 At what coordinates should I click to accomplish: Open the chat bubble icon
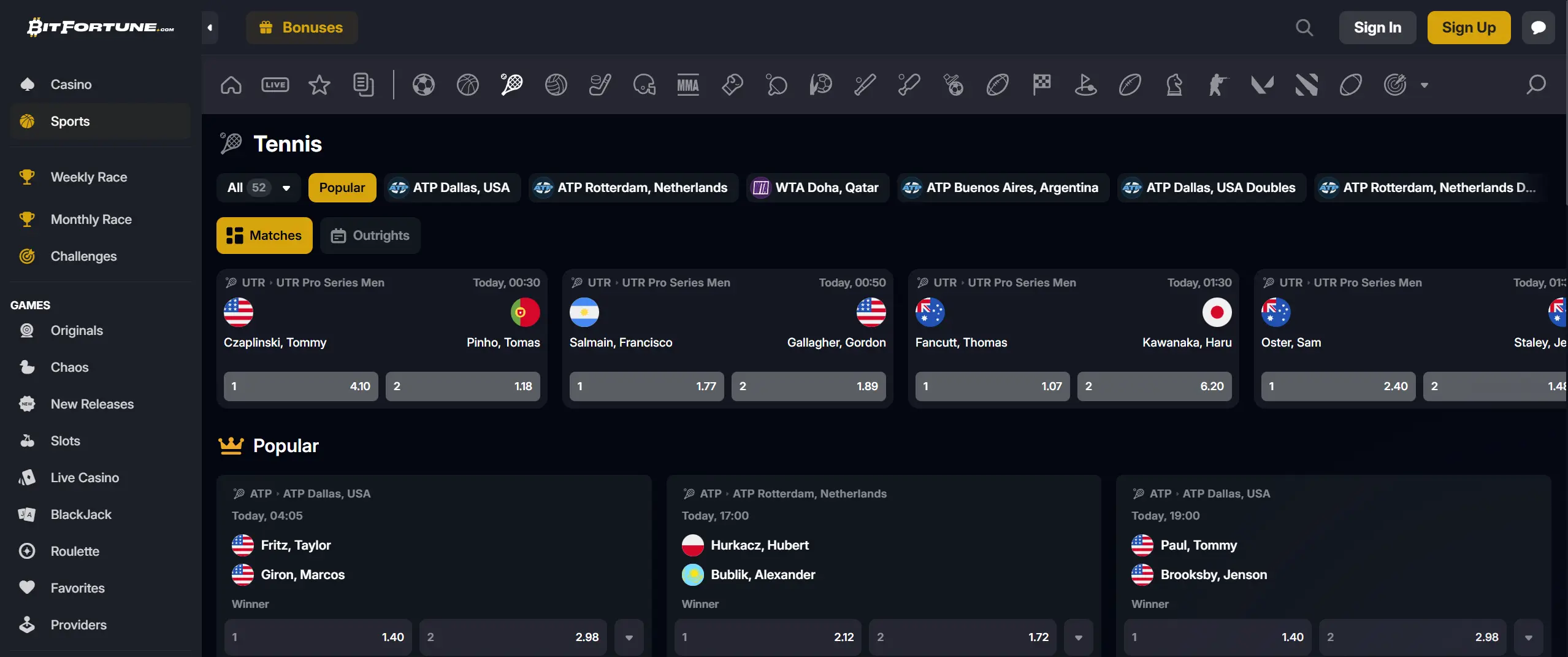coord(1538,28)
